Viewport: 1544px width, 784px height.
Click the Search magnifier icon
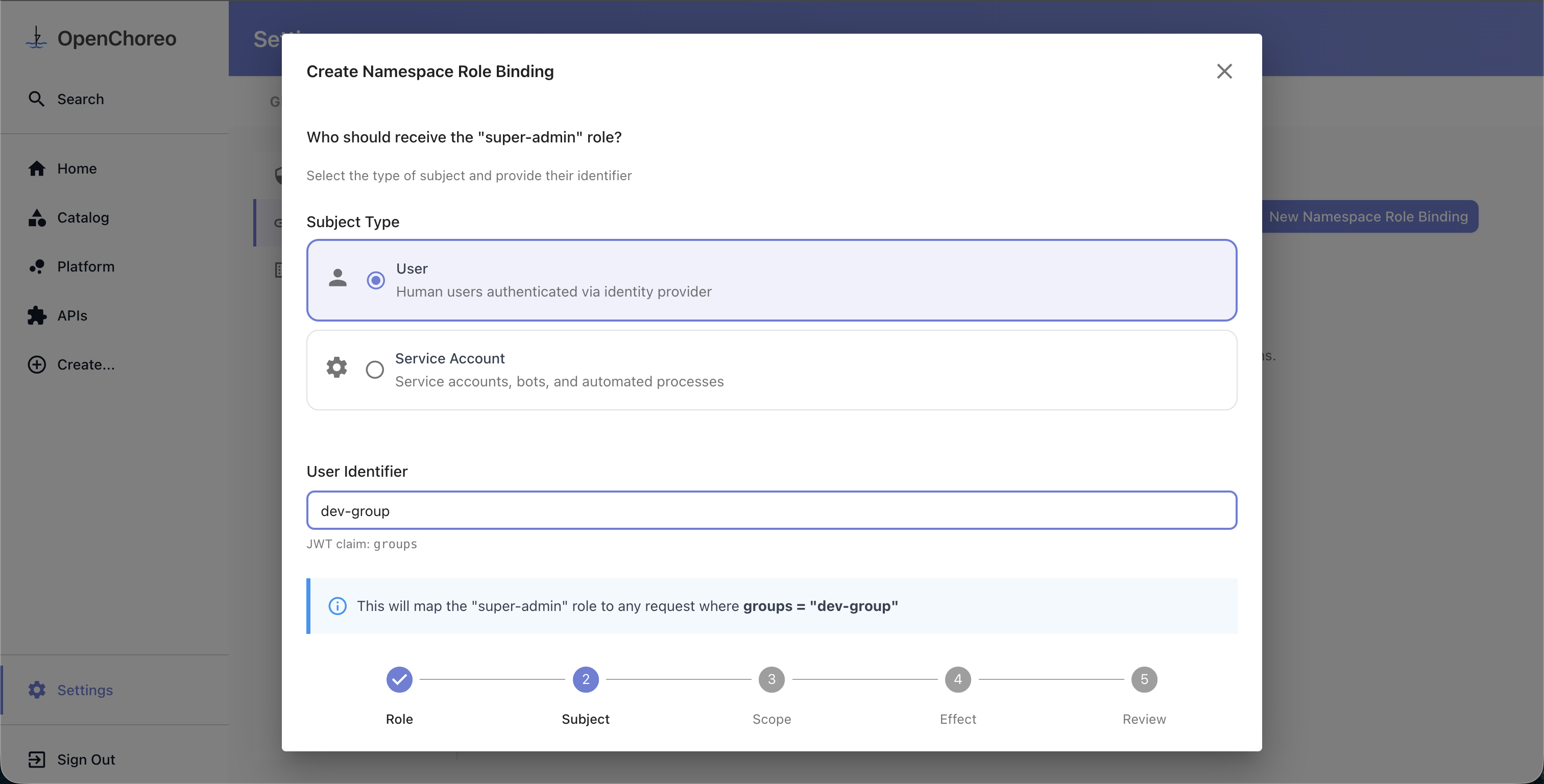37,99
